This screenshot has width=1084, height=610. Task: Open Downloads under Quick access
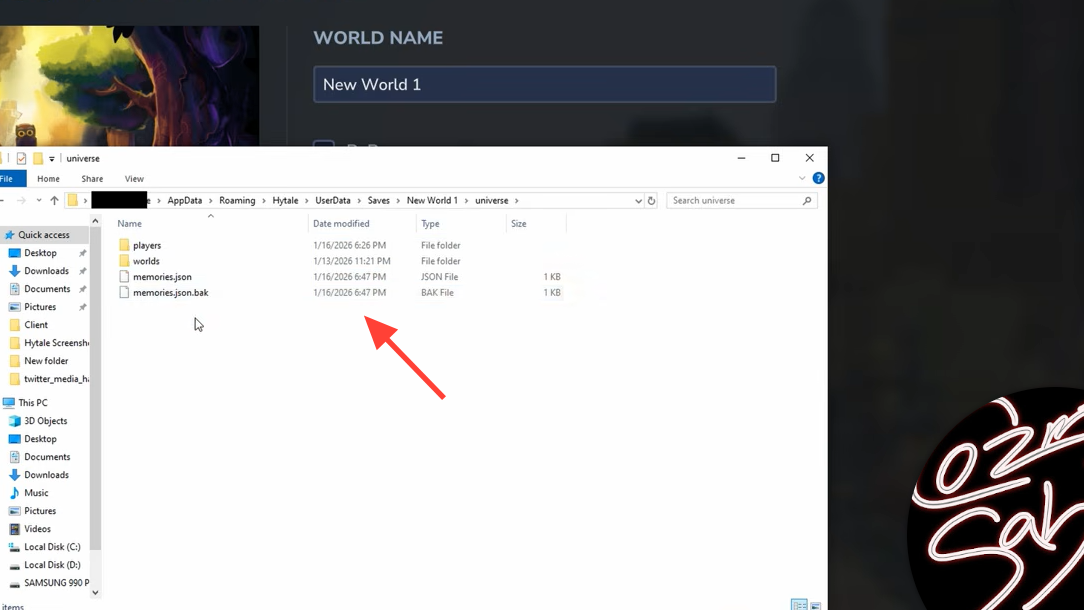pos(46,271)
